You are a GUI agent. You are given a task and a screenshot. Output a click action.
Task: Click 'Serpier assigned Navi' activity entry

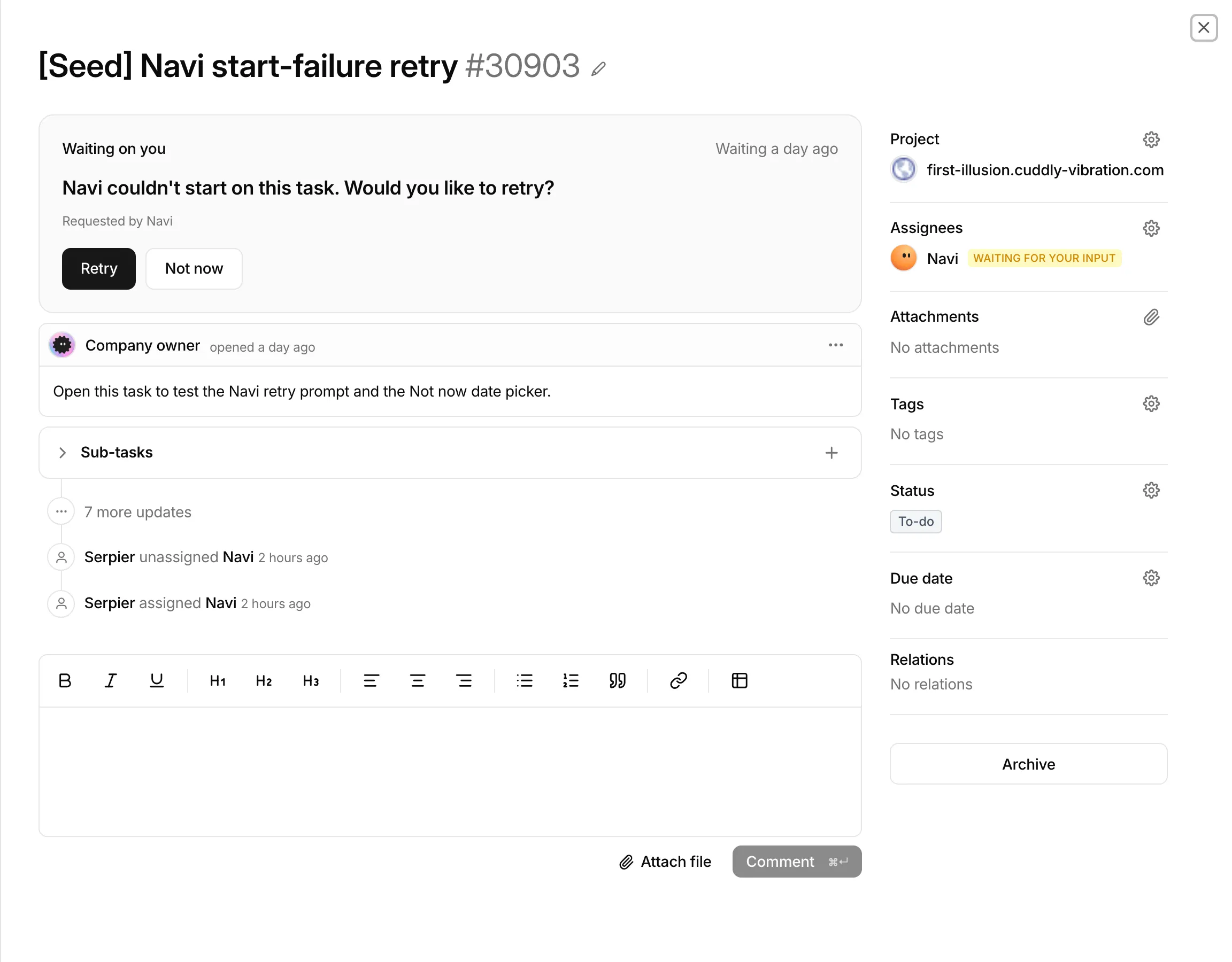[197, 603]
